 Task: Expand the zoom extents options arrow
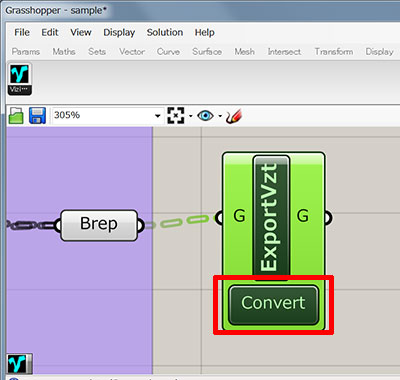click(191, 116)
